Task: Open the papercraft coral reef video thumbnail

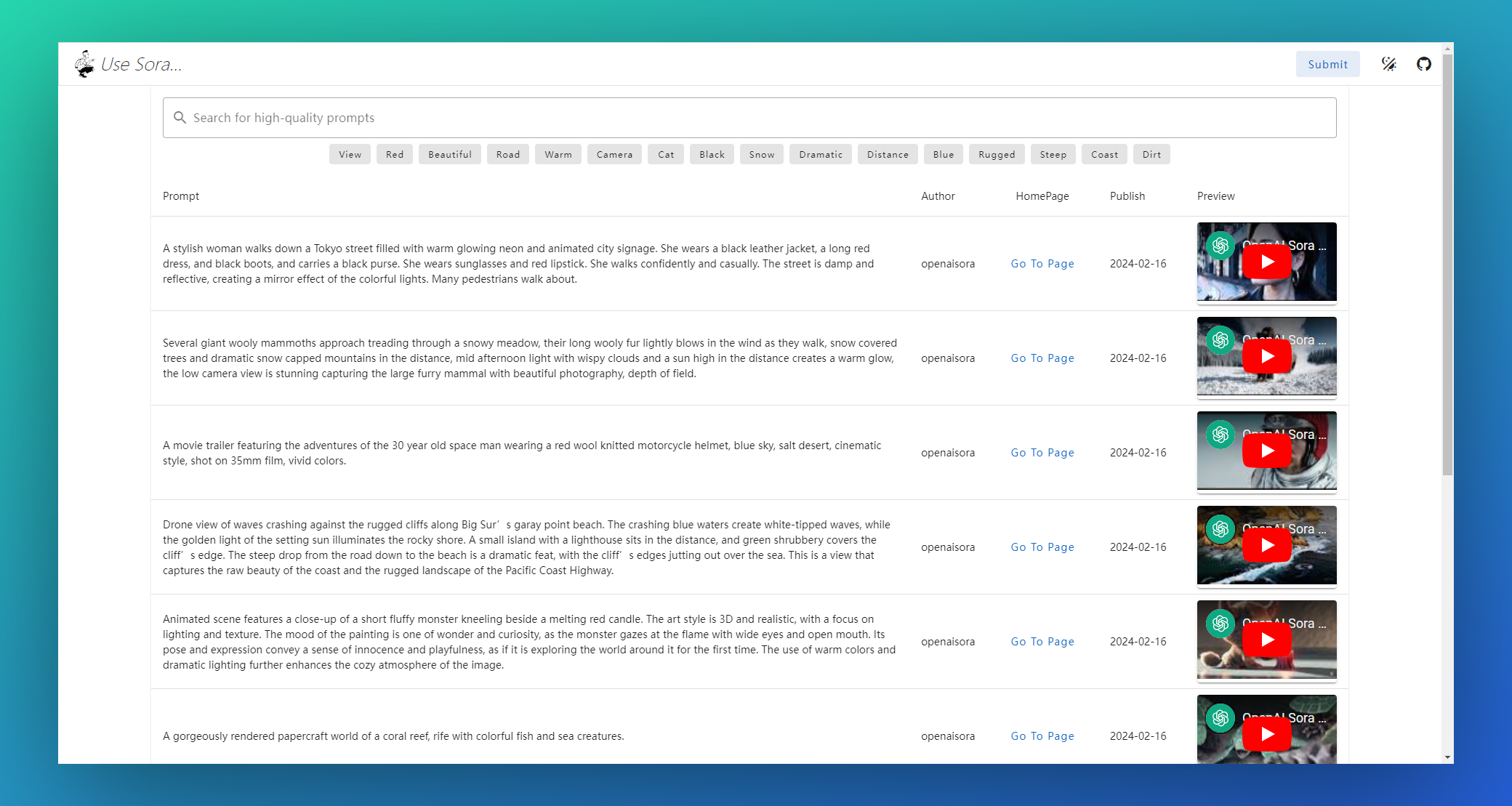Action: (1266, 734)
